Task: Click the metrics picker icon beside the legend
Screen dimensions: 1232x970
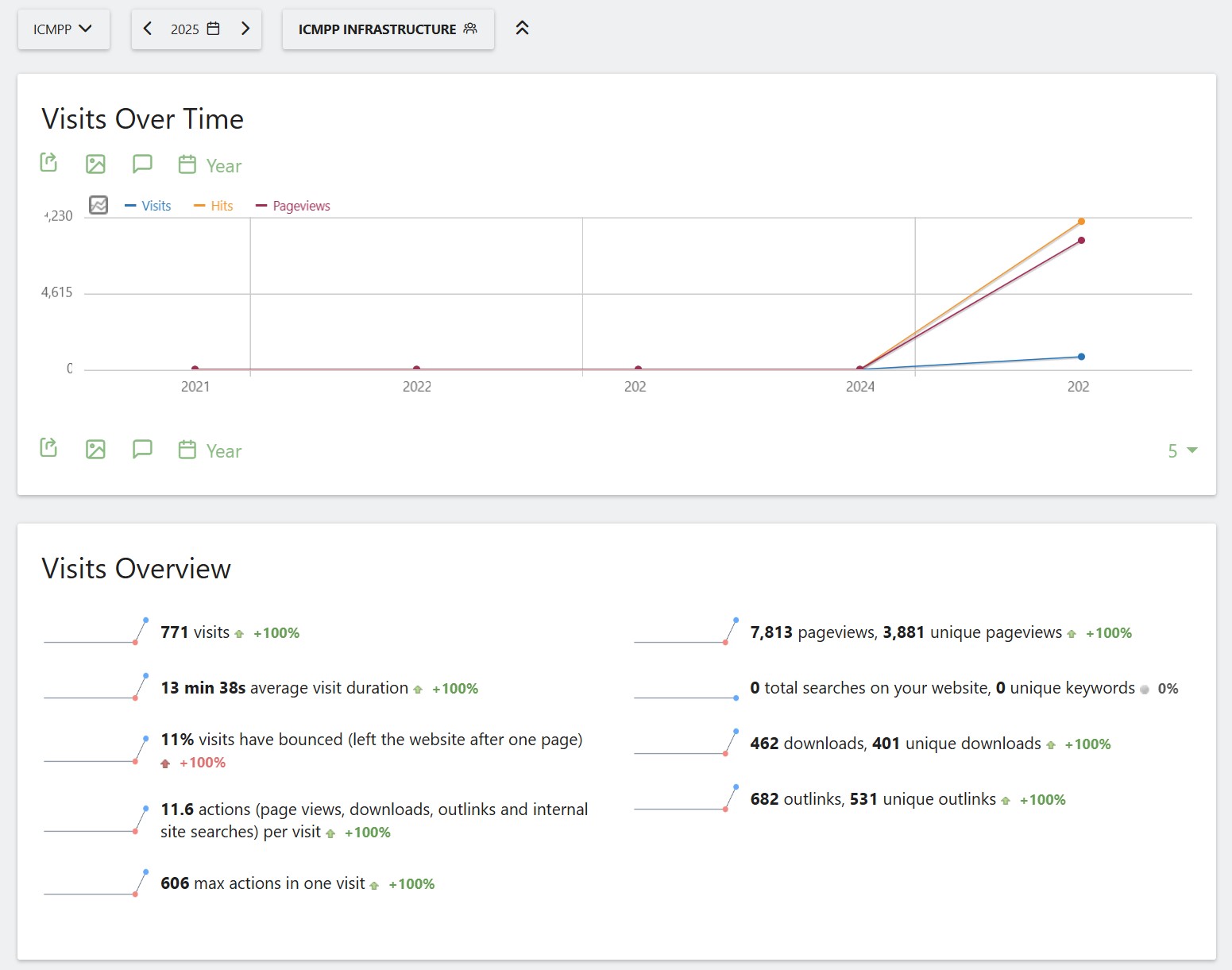Action: pyautogui.click(x=98, y=205)
